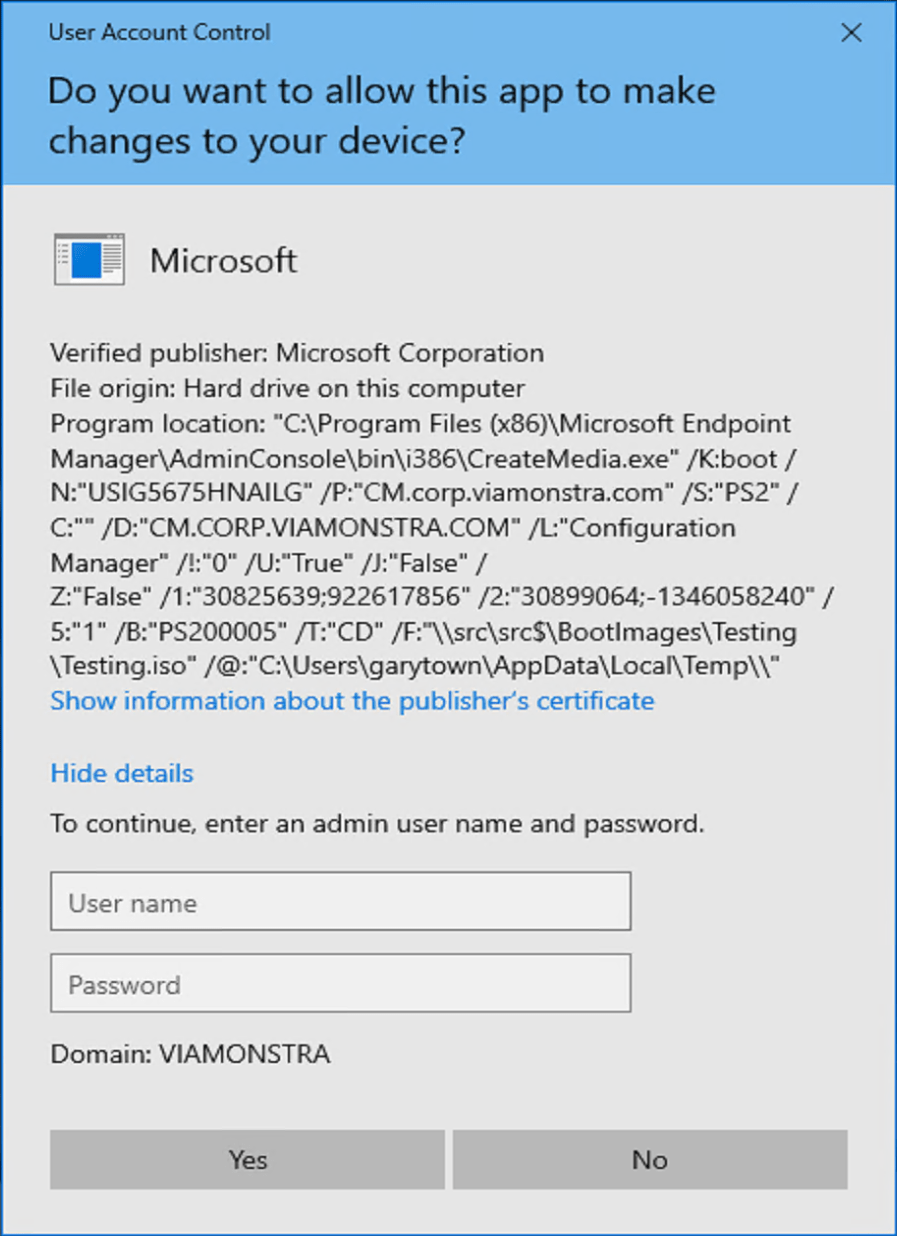Click inside the User name field
The height and width of the screenshot is (1236, 897).
click(x=340, y=900)
